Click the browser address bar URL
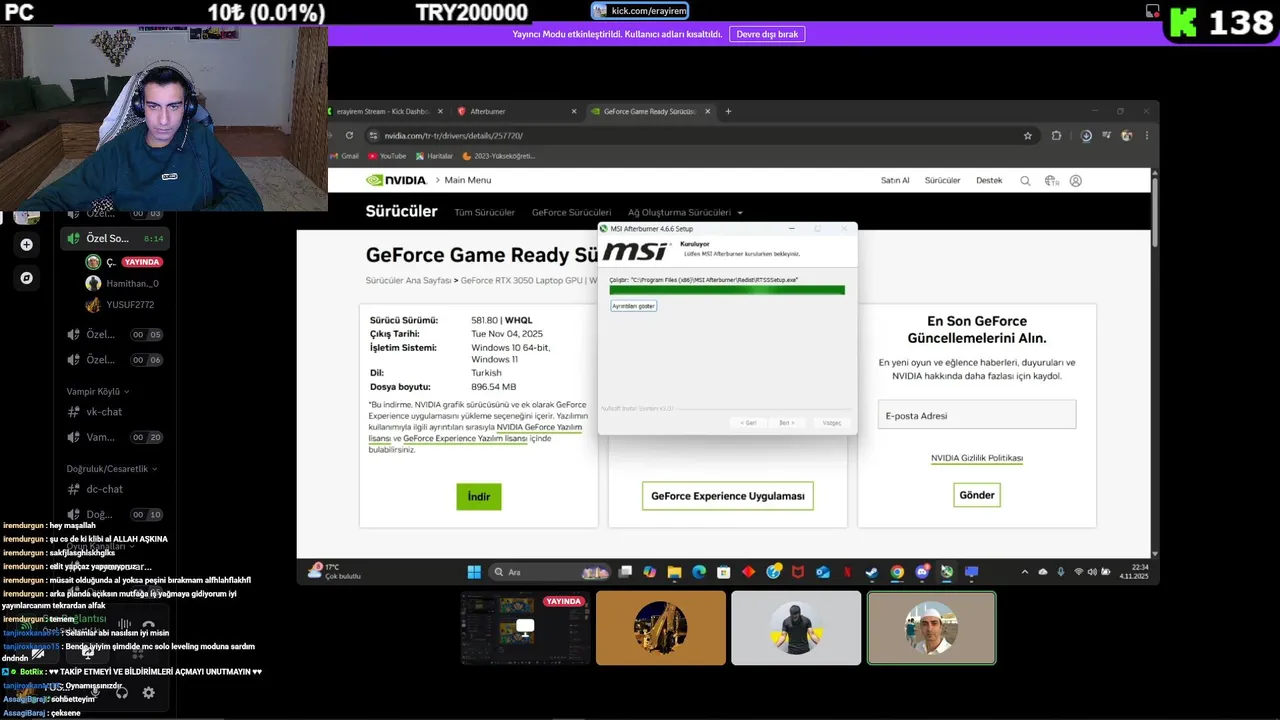This screenshot has height=720, width=1280. 453,135
